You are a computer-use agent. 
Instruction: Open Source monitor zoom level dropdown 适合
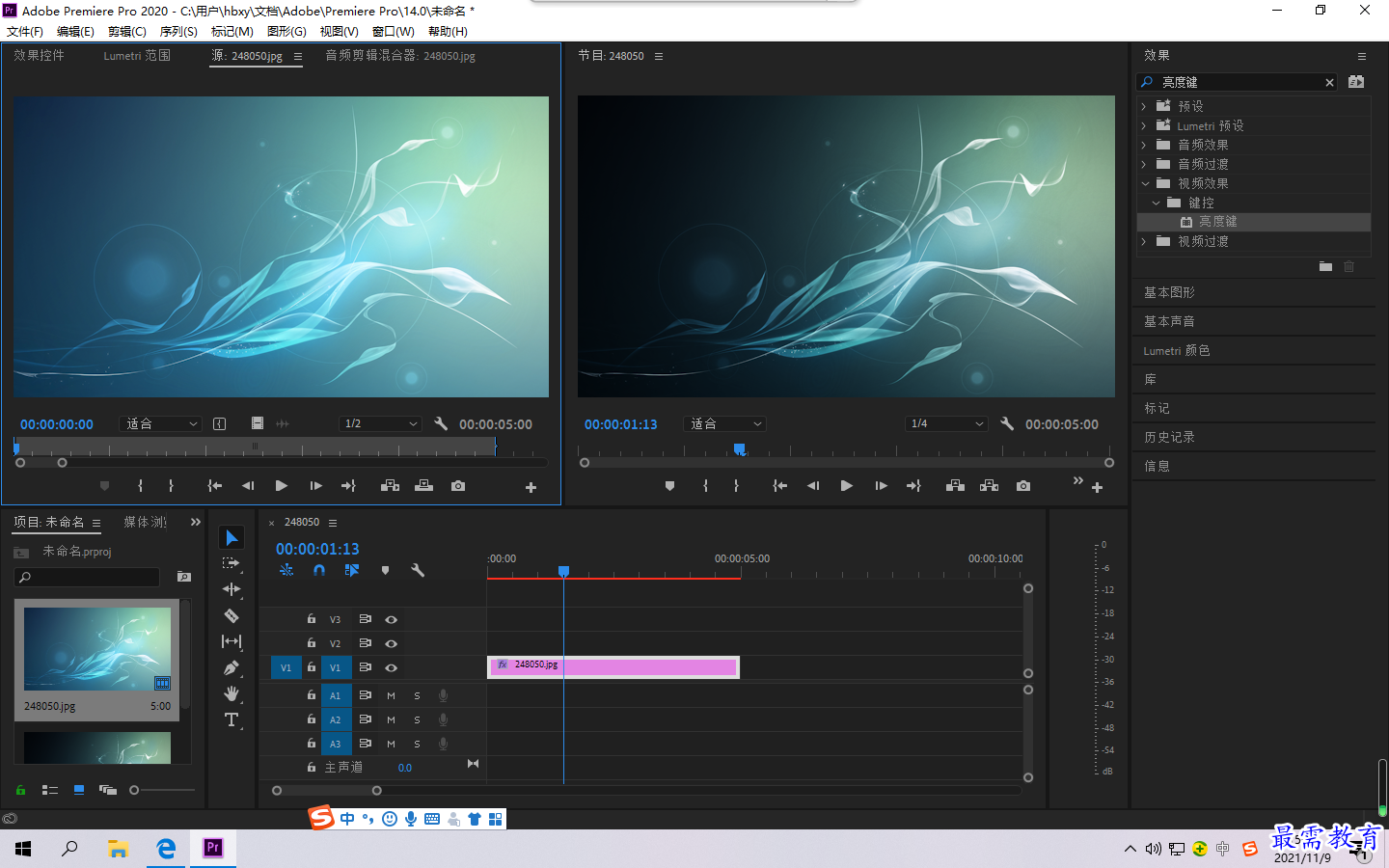coord(160,423)
